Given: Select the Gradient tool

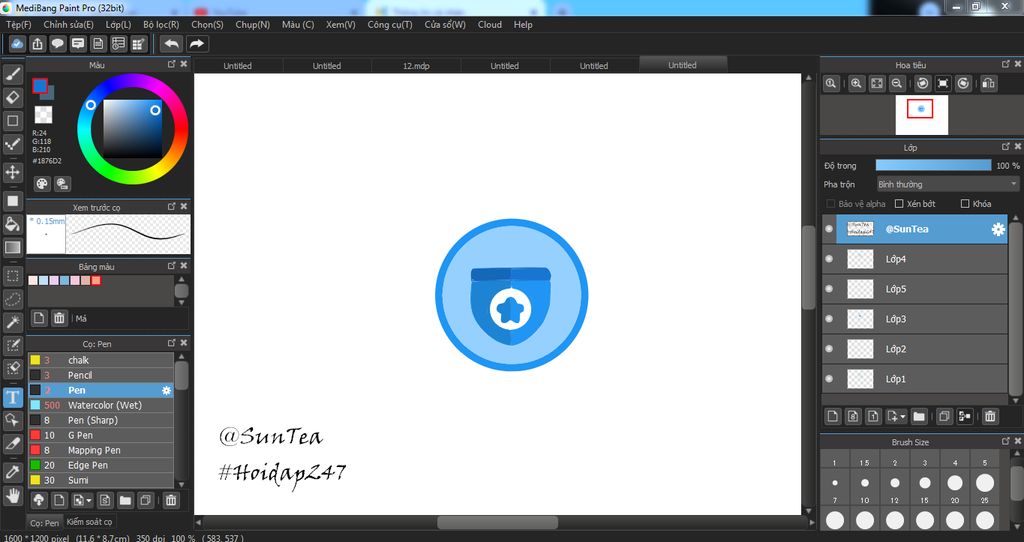Looking at the screenshot, I should [x=12, y=247].
